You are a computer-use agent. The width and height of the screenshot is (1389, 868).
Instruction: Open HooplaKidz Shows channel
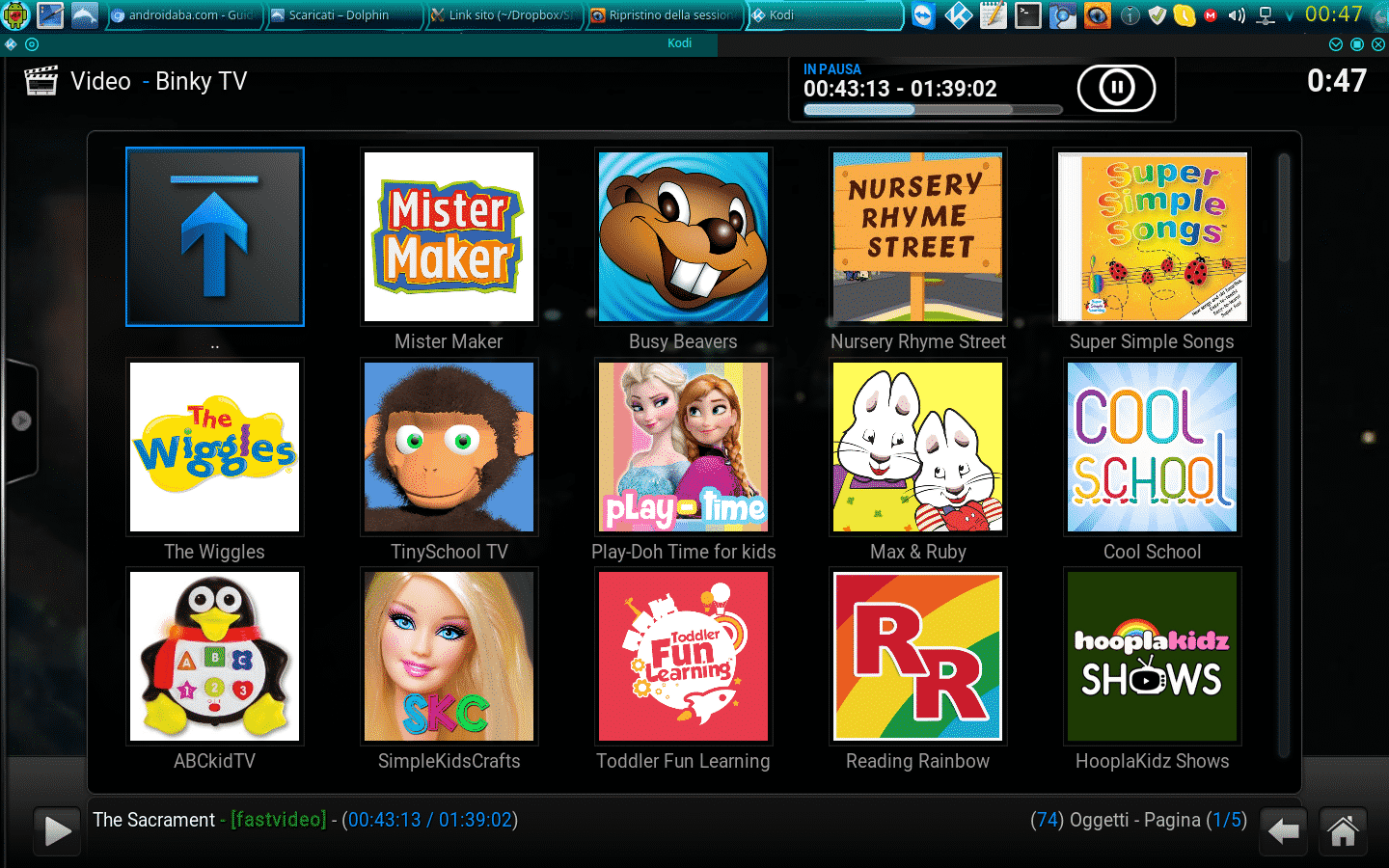(1152, 657)
